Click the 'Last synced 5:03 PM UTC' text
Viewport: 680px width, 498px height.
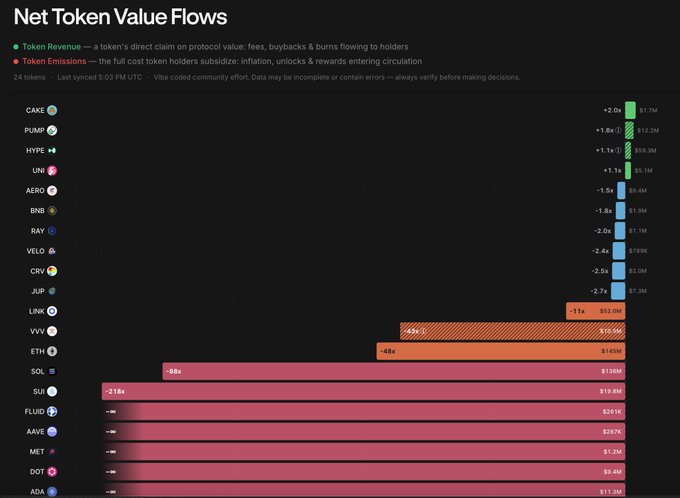point(99,77)
